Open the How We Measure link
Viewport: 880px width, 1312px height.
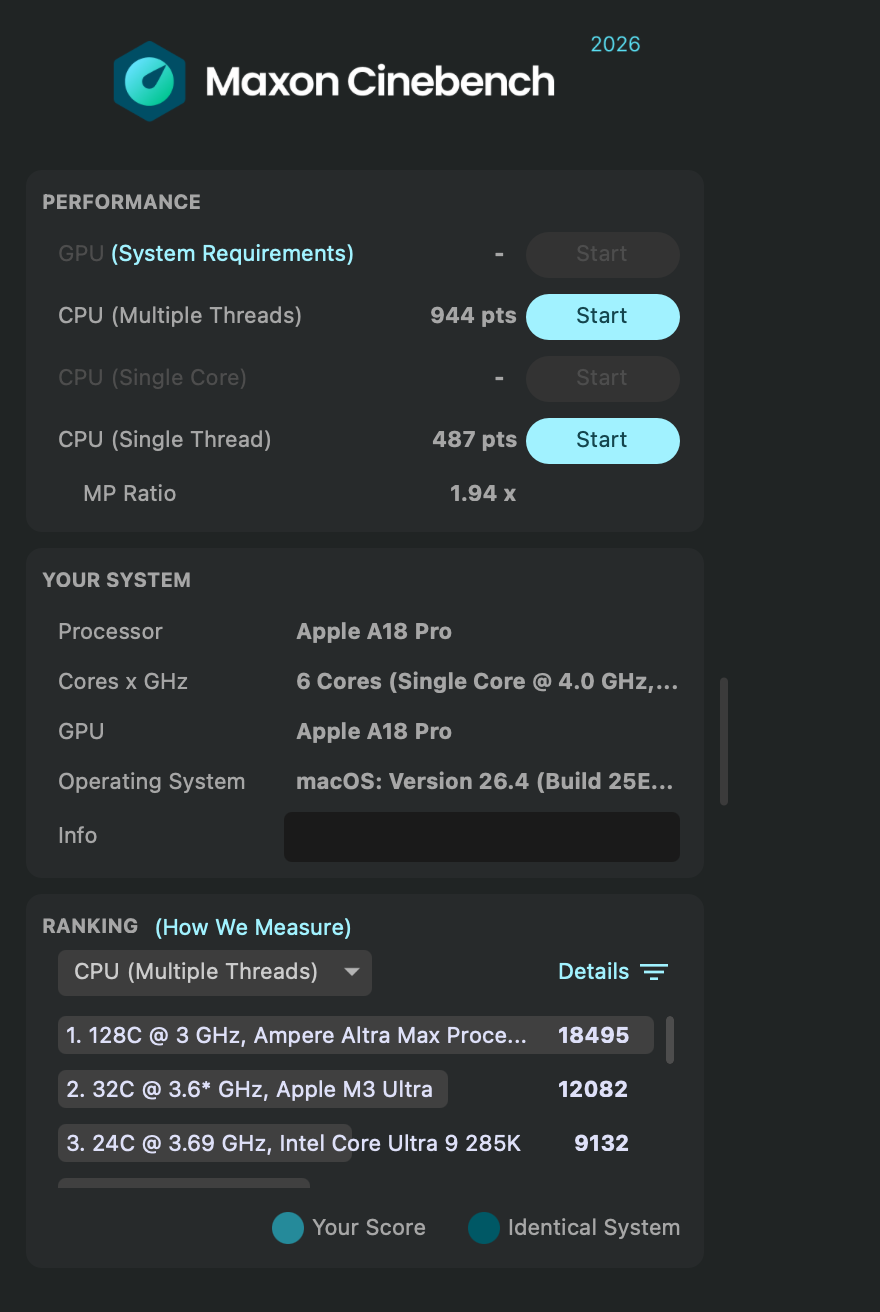(252, 928)
